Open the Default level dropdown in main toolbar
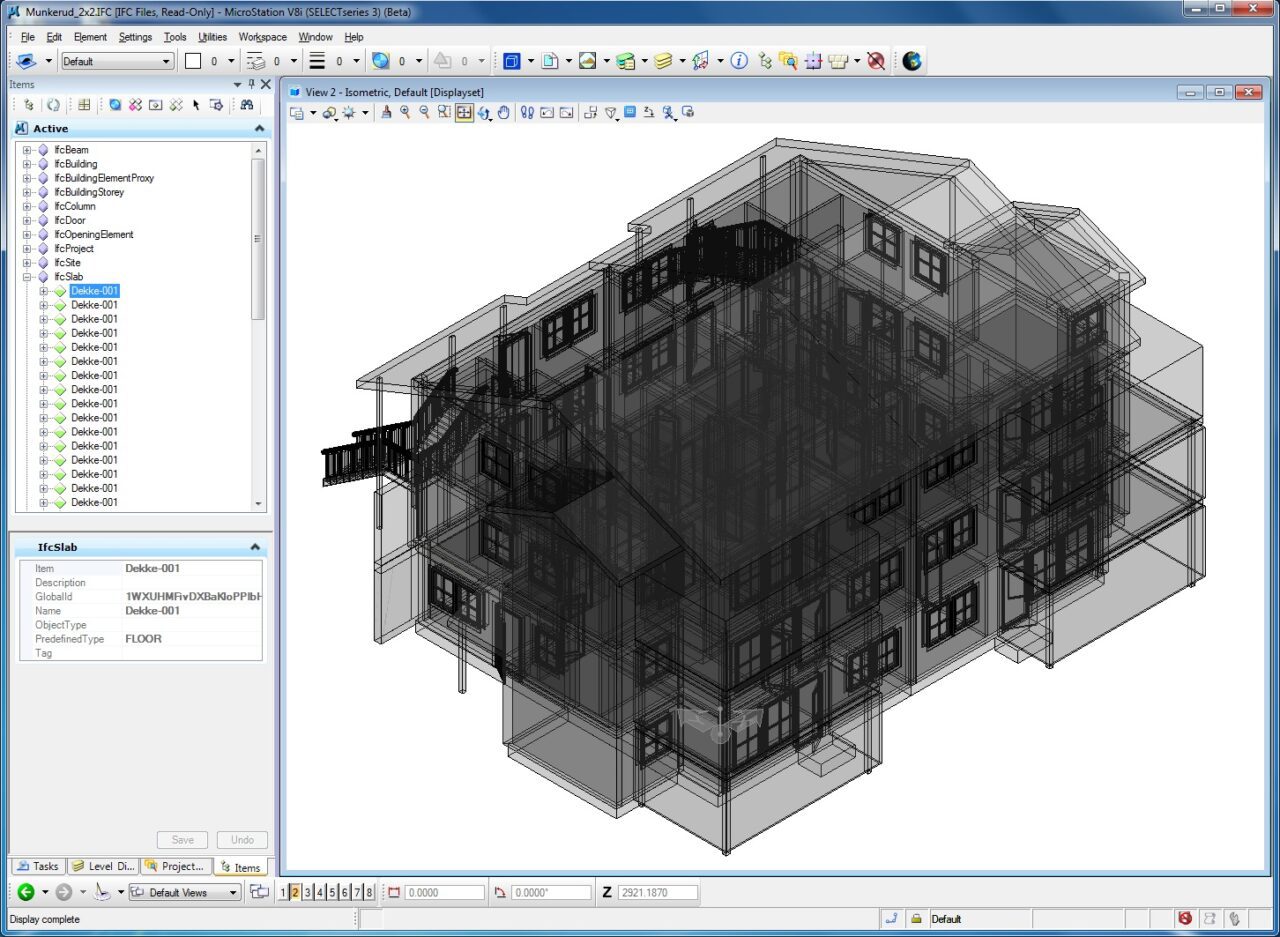Image resolution: width=1280 pixels, height=937 pixels. click(x=118, y=61)
